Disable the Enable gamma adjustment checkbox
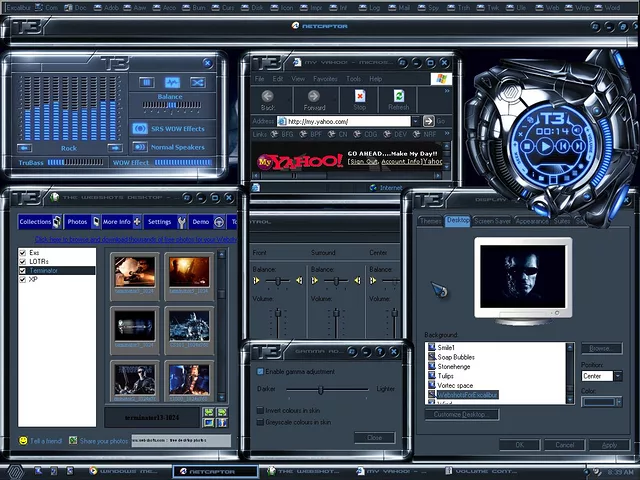 (261, 371)
